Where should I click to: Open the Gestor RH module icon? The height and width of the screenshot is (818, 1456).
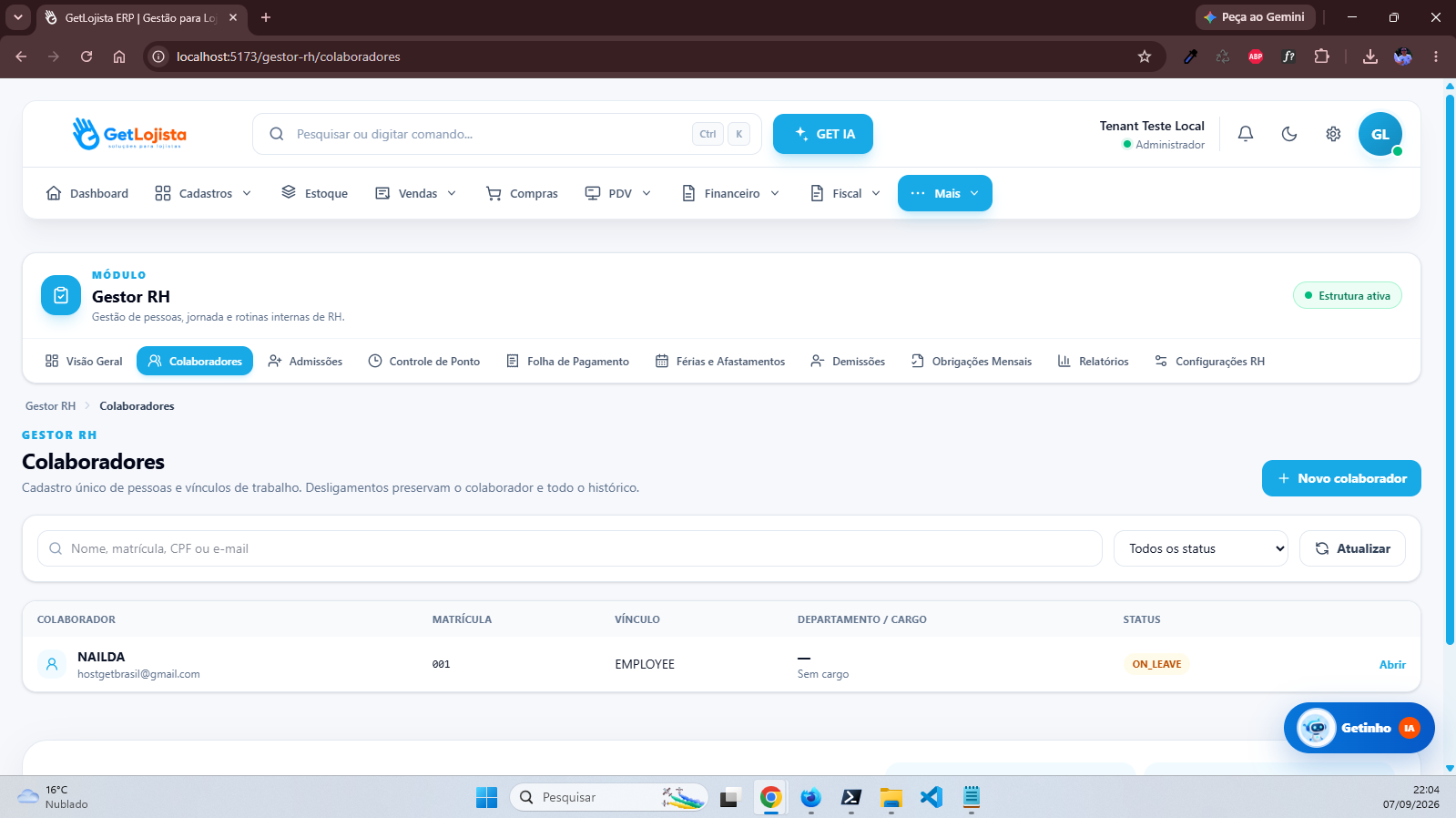pyautogui.click(x=61, y=295)
